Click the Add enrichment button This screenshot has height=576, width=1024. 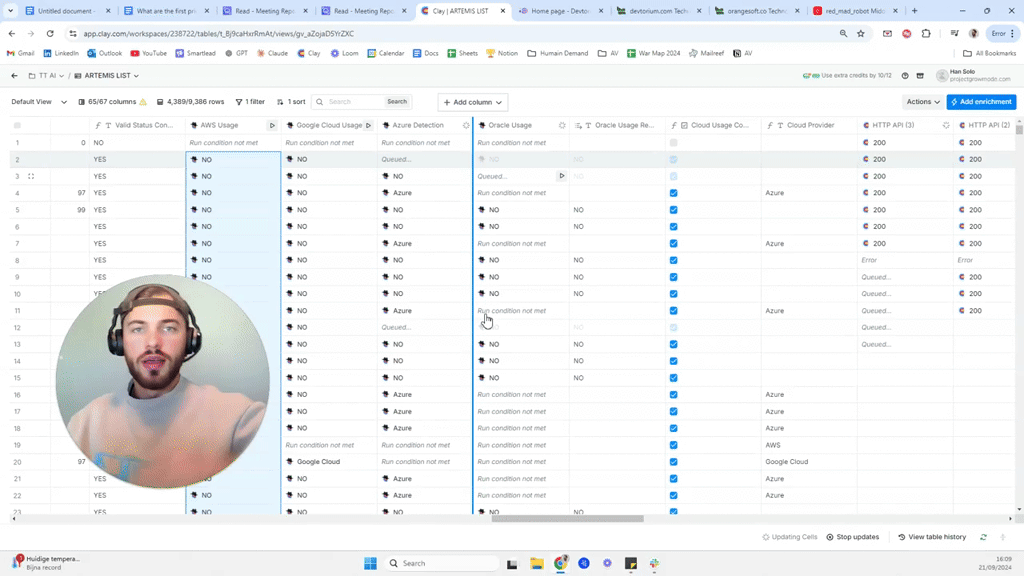(981, 102)
